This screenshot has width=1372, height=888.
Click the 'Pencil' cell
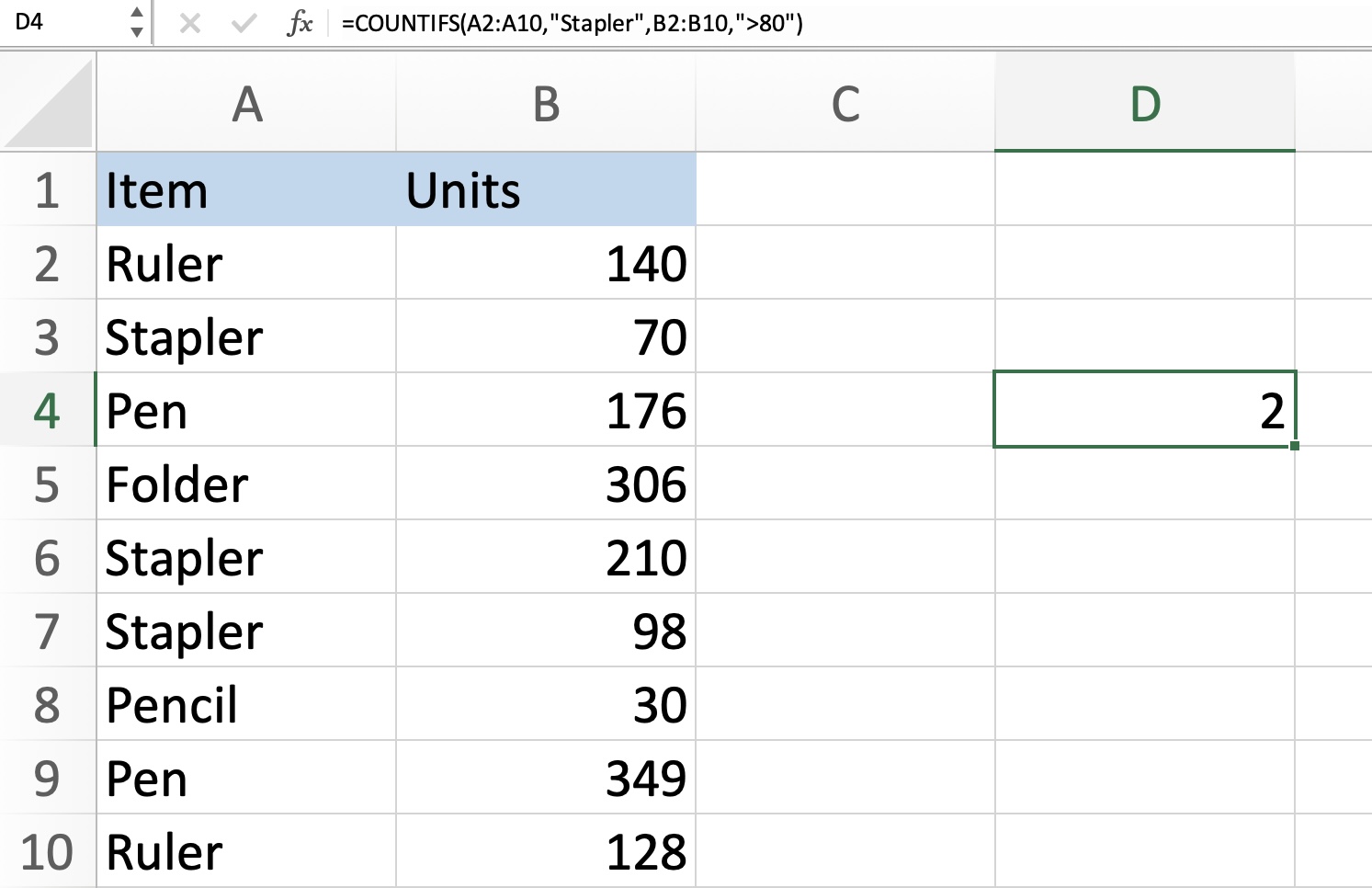(246, 704)
